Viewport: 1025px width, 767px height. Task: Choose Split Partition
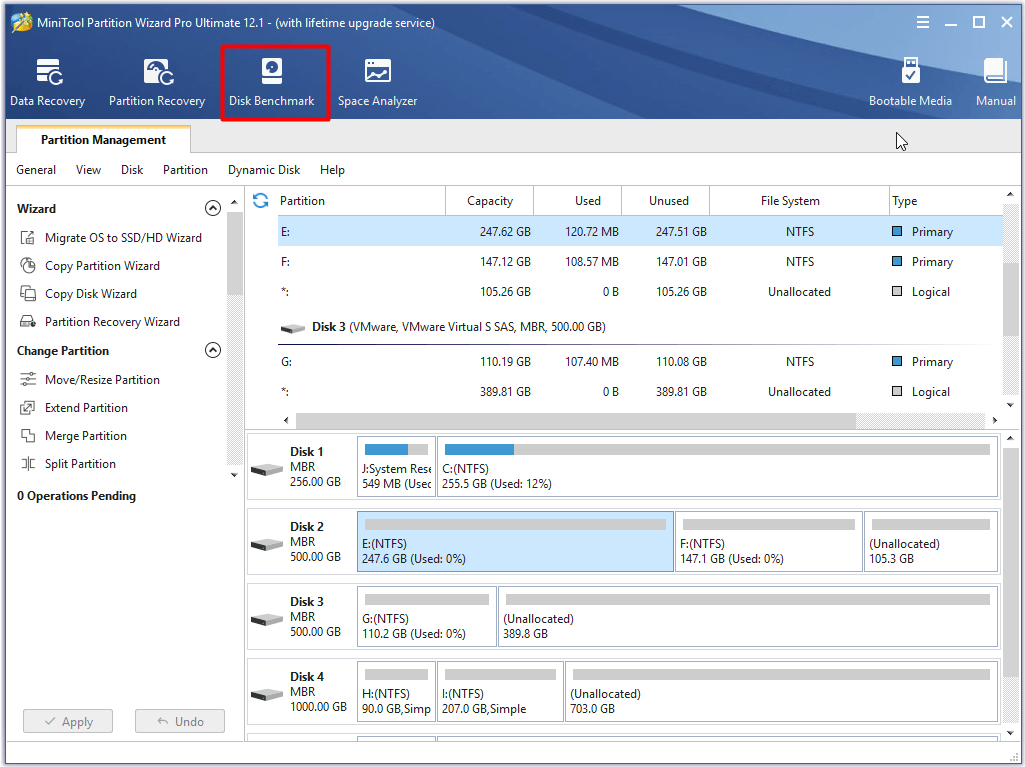(x=68, y=464)
